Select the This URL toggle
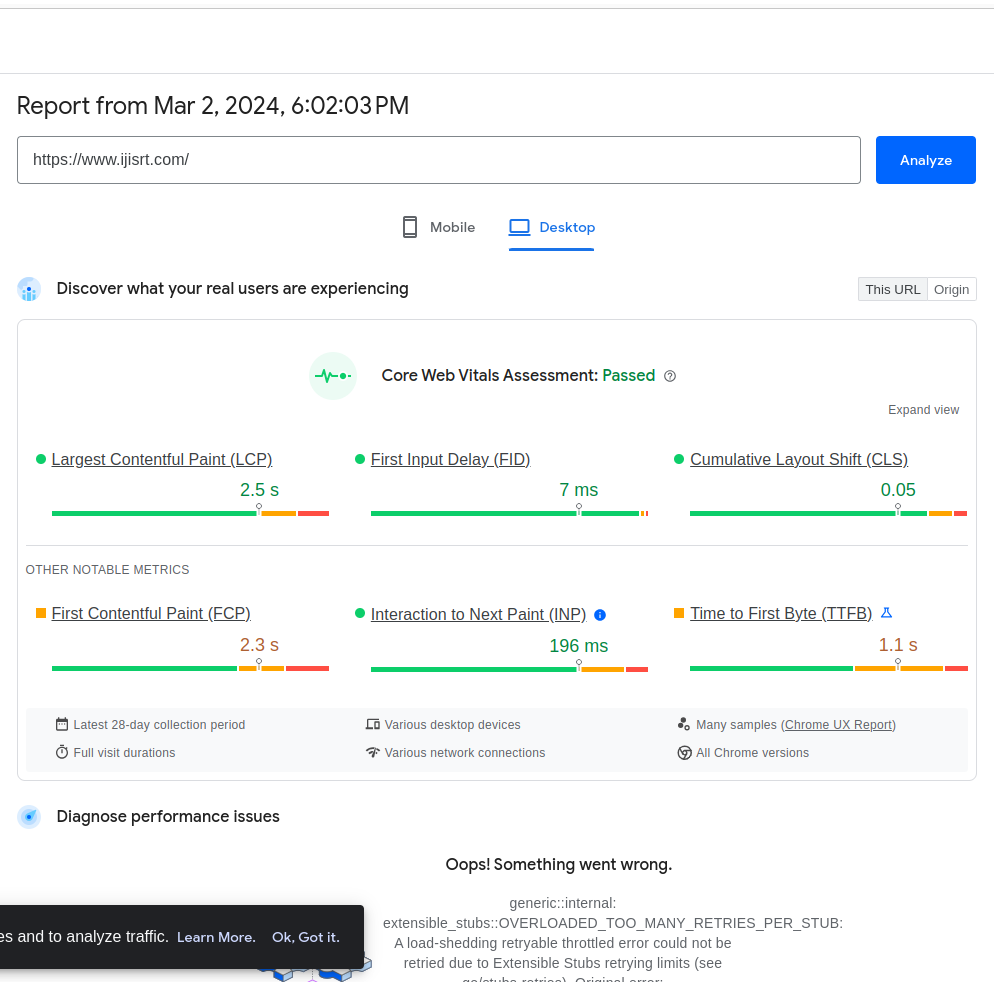 pos(892,289)
